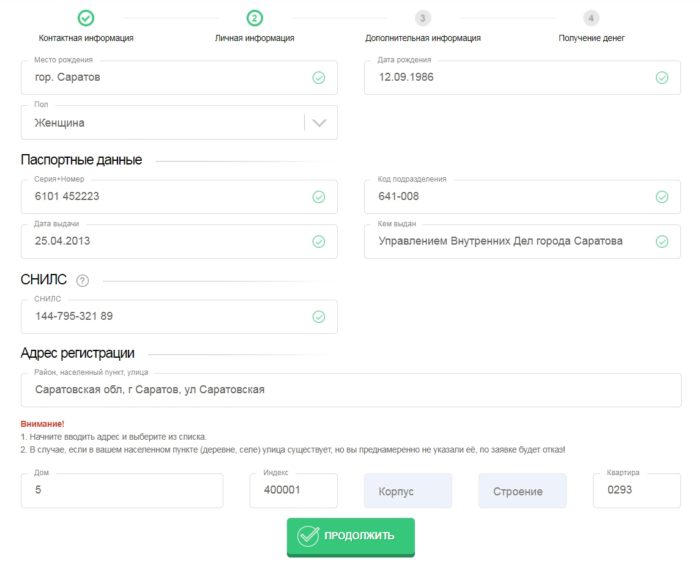Click the validation checkmark in Код подразделения
Image resolution: width=700 pixels, height=562 pixels.
661,197
